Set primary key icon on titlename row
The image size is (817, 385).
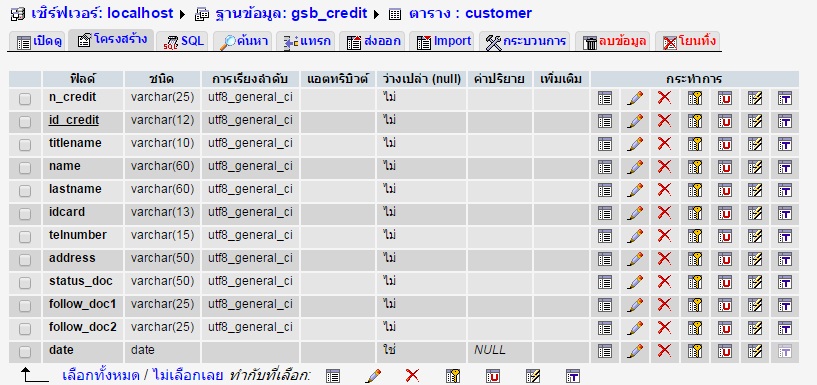pyautogui.click(x=694, y=144)
